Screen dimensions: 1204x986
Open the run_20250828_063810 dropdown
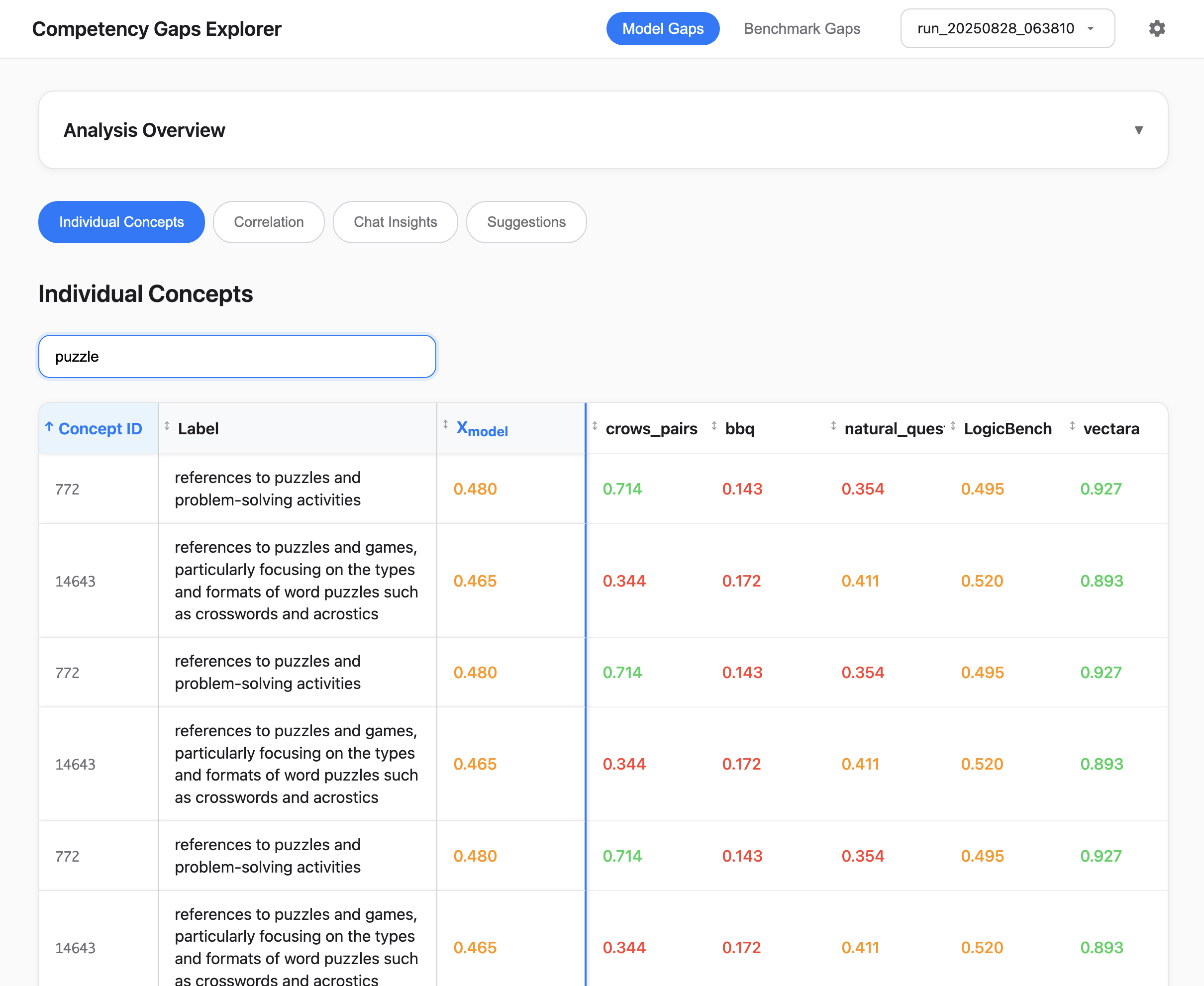coord(1007,28)
